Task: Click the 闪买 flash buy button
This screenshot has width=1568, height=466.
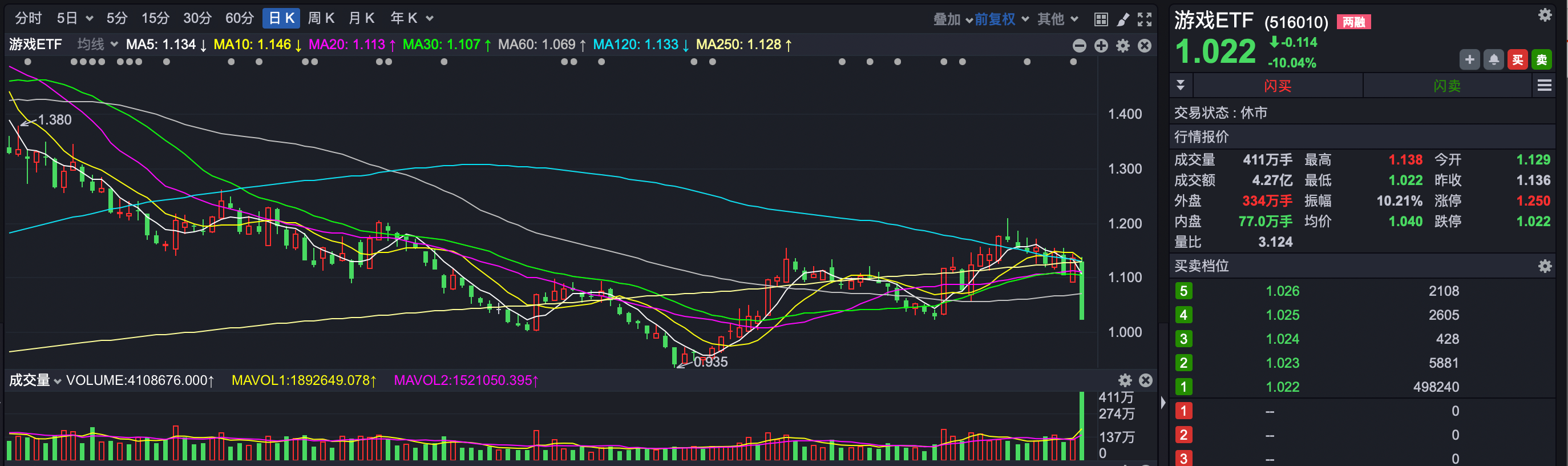Action: pos(1277,86)
